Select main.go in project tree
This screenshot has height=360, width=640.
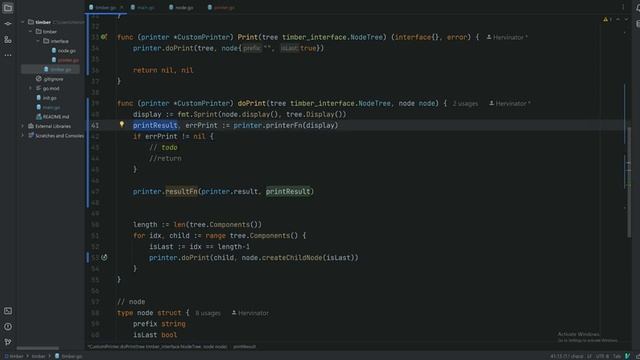click(48, 107)
